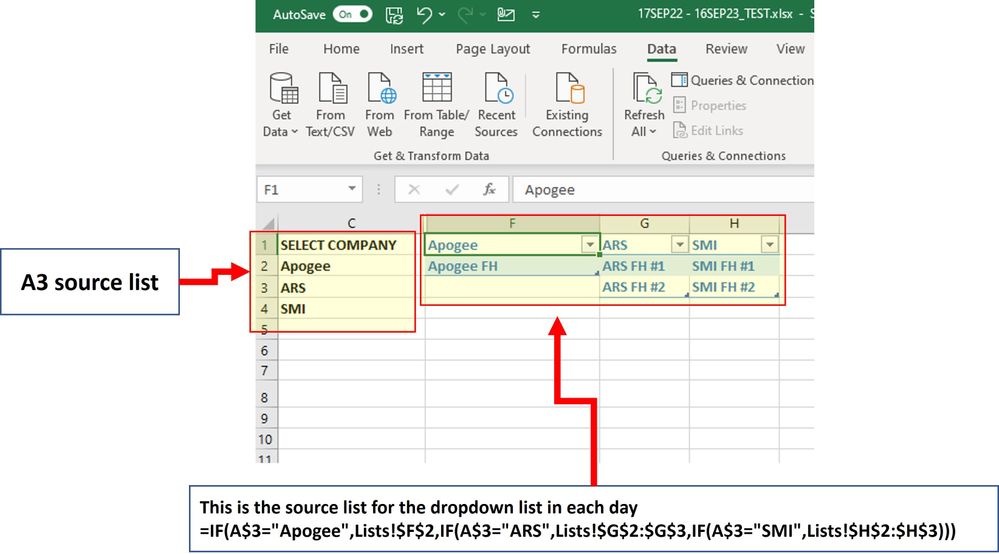Viewport: 999px width, 554px height.
Task: Select cell containing SELECT COMPANY
Action: click(351, 245)
